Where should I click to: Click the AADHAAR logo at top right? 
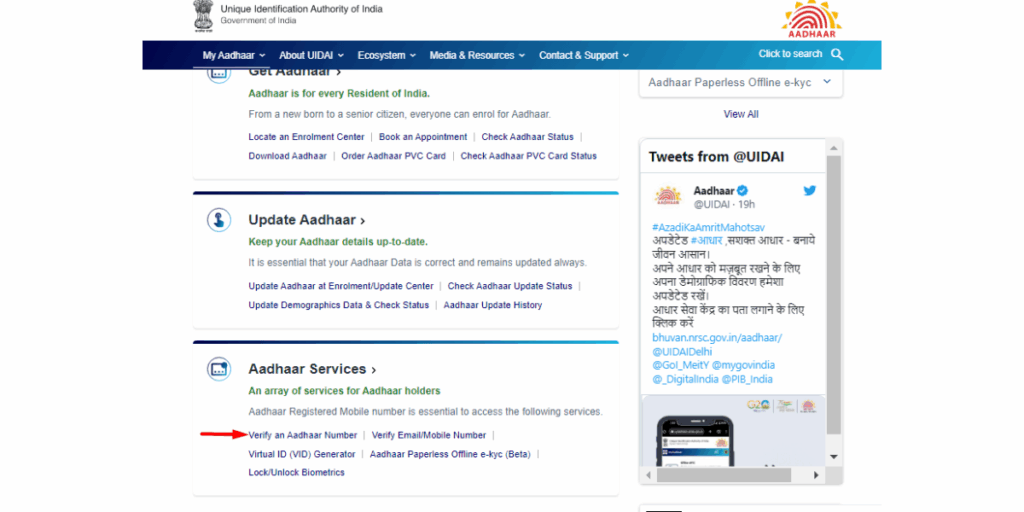pyautogui.click(x=811, y=19)
